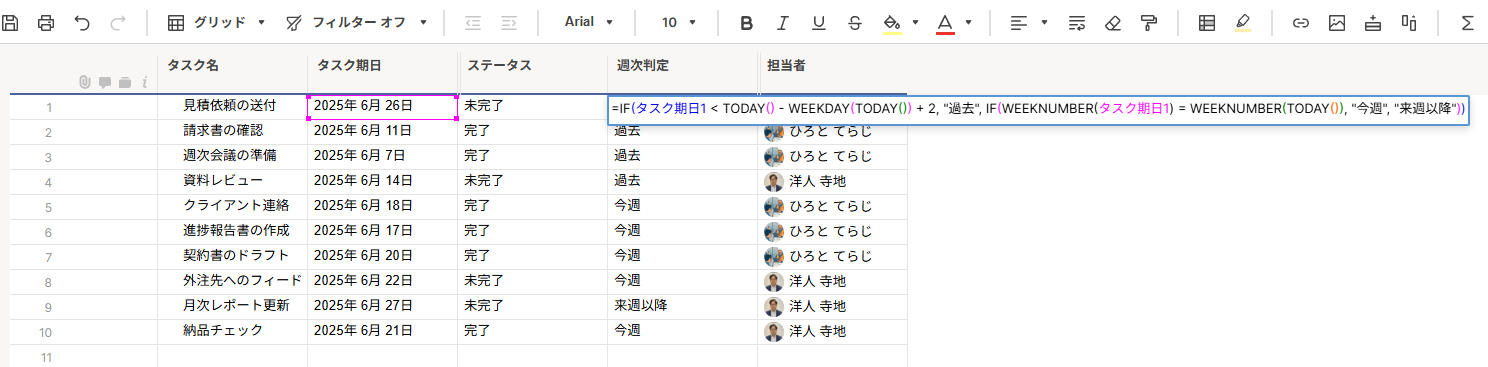Insert a hyperlink with link icon
This screenshot has height=367, width=1488.
(x=1301, y=22)
